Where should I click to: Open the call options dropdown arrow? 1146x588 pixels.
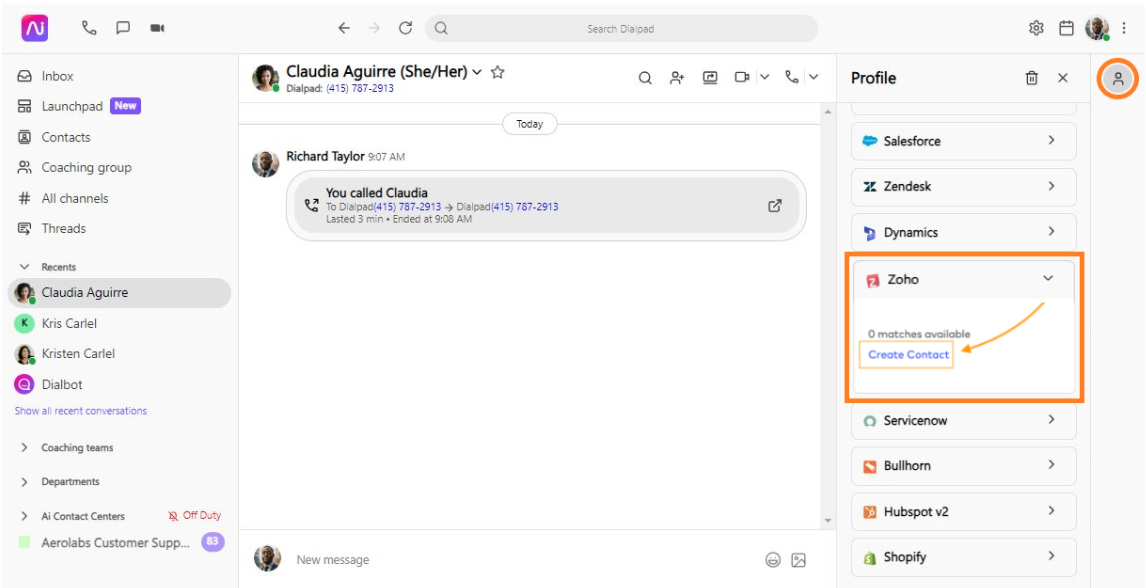point(813,77)
